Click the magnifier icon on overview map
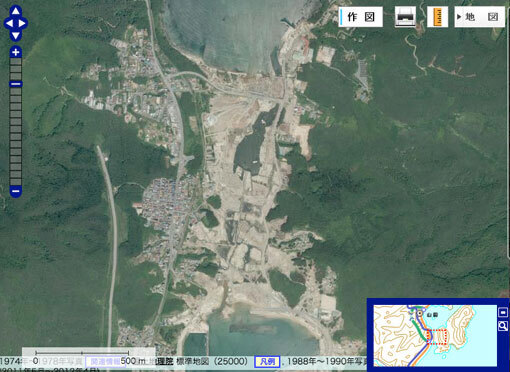This screenshot has height=372, width=510. [x=503, y=326]
